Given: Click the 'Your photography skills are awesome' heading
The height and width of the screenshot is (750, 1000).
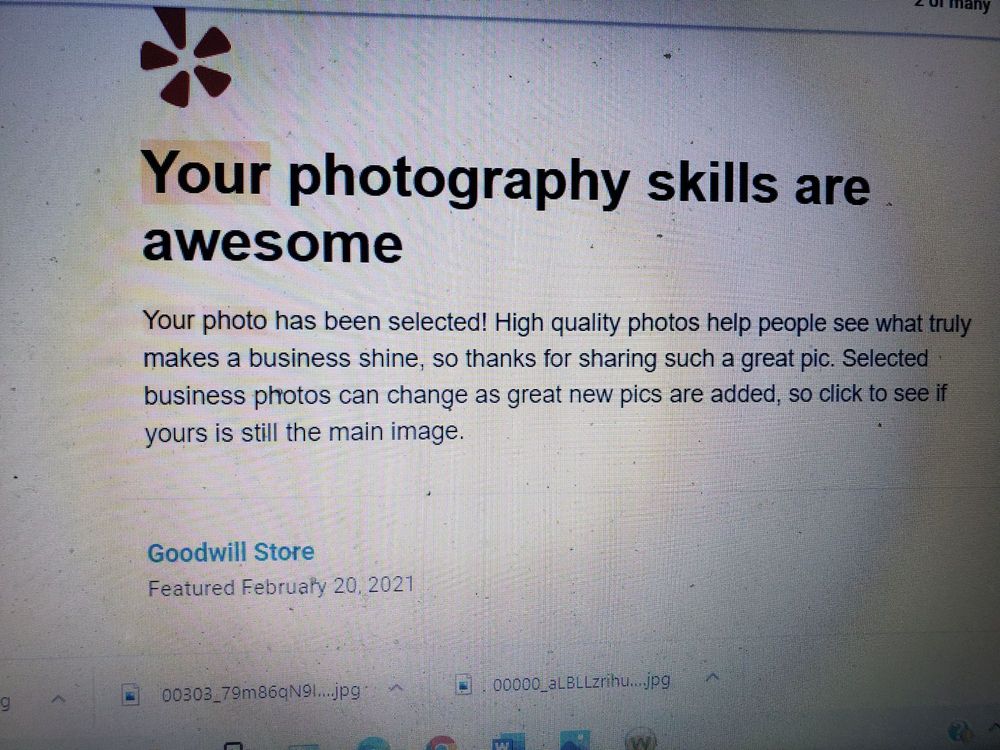Looking at the screenshot, I should [x=505, y=206].
